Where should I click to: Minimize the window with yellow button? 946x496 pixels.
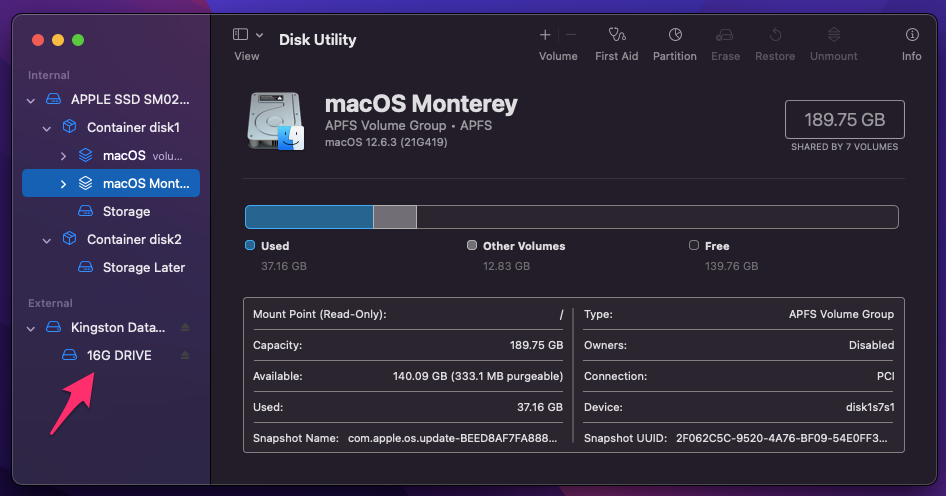[58, 40]
